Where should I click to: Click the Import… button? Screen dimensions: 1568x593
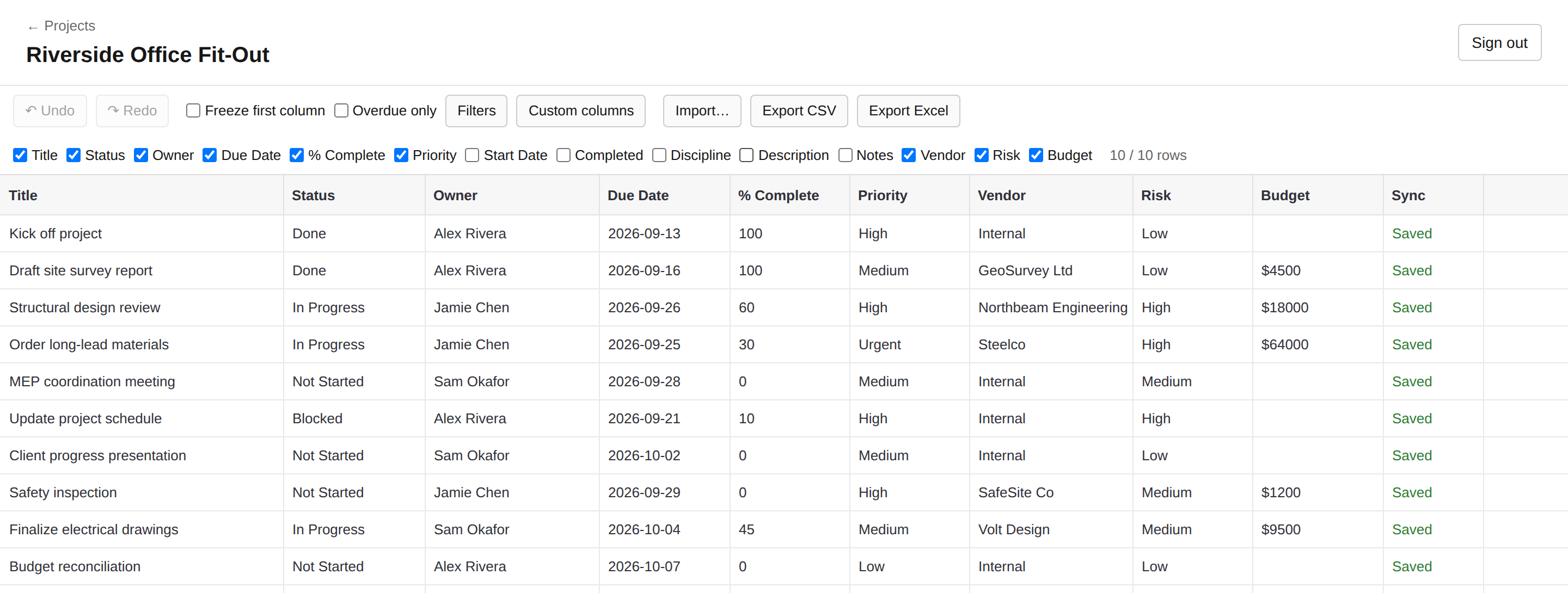point(702,110)
